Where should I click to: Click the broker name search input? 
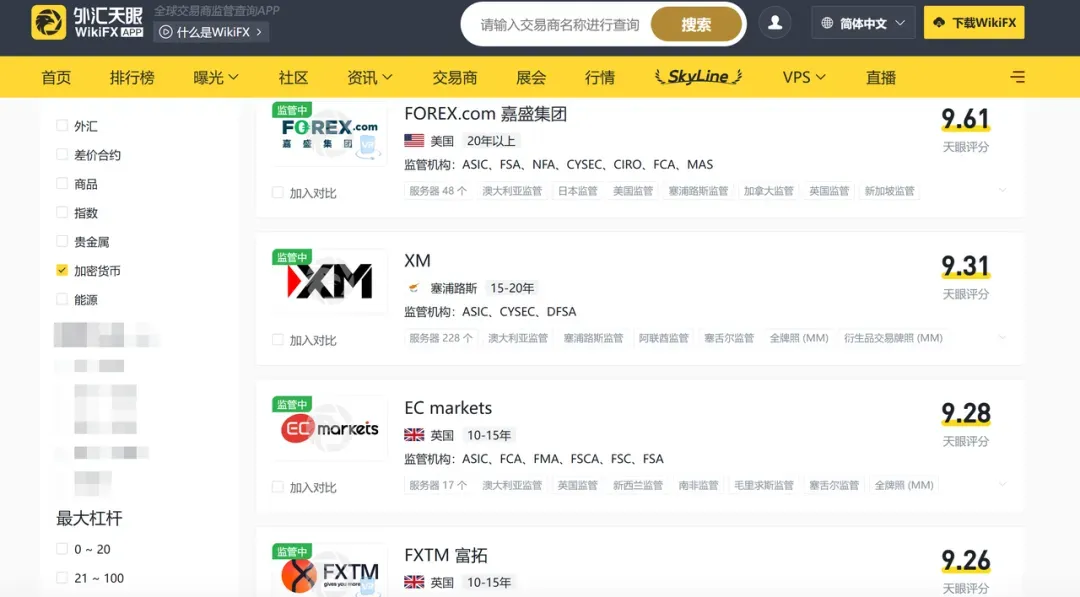pyautogui.click(x=559, y=25)
